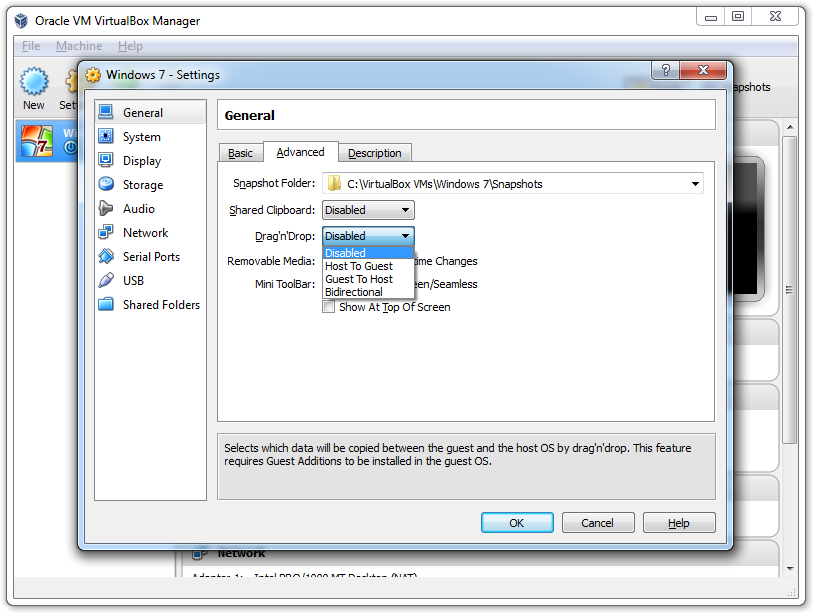The width and height of the screenshot is (814, 614).
Task: Click the New virtual machine toolbar icon
Action: 34,88
